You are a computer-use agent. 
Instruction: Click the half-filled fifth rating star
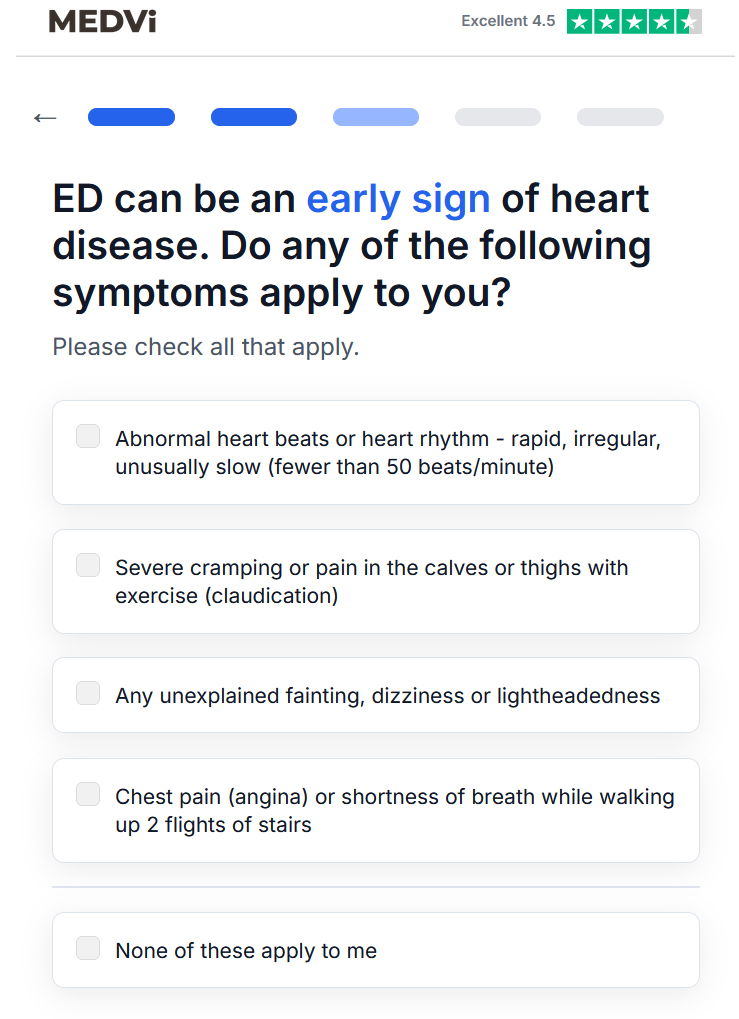tap(689, 21)
